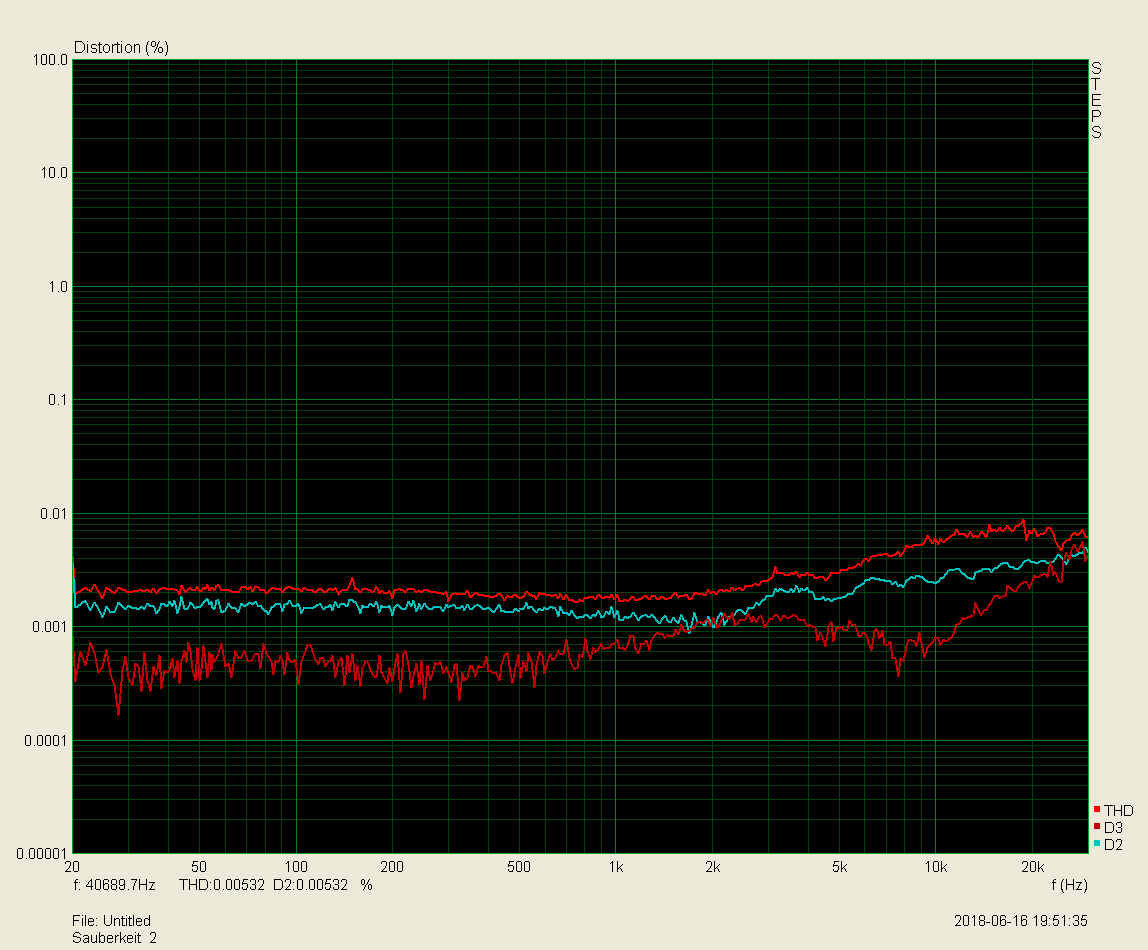Viewport: 1148px width, 950px height.
Task: Click the cyan D2 legend swatch
Action: (1097, 843)
